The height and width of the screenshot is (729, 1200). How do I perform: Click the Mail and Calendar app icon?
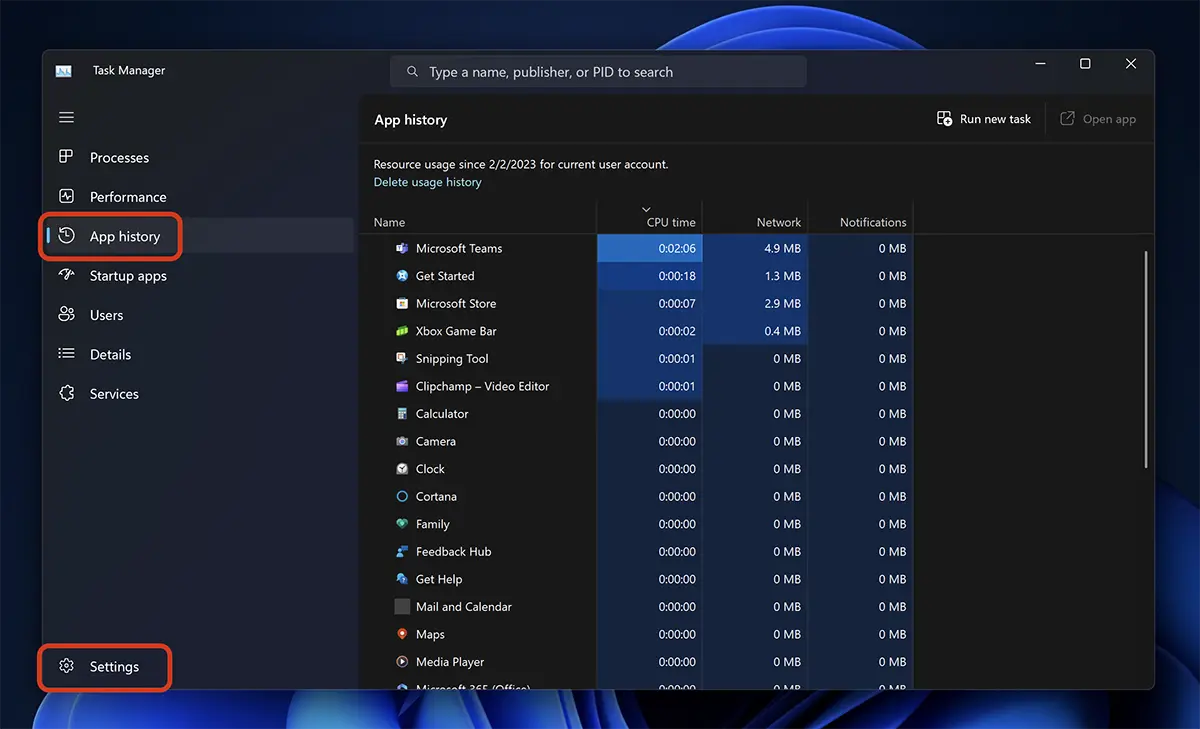pos(402,607)
